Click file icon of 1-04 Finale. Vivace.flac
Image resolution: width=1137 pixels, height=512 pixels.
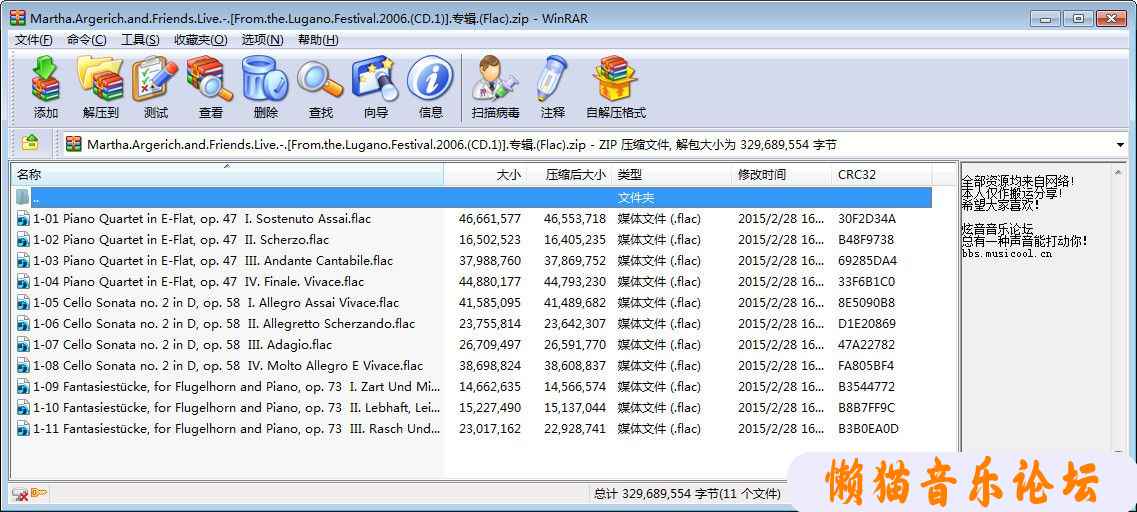[23, 281]
